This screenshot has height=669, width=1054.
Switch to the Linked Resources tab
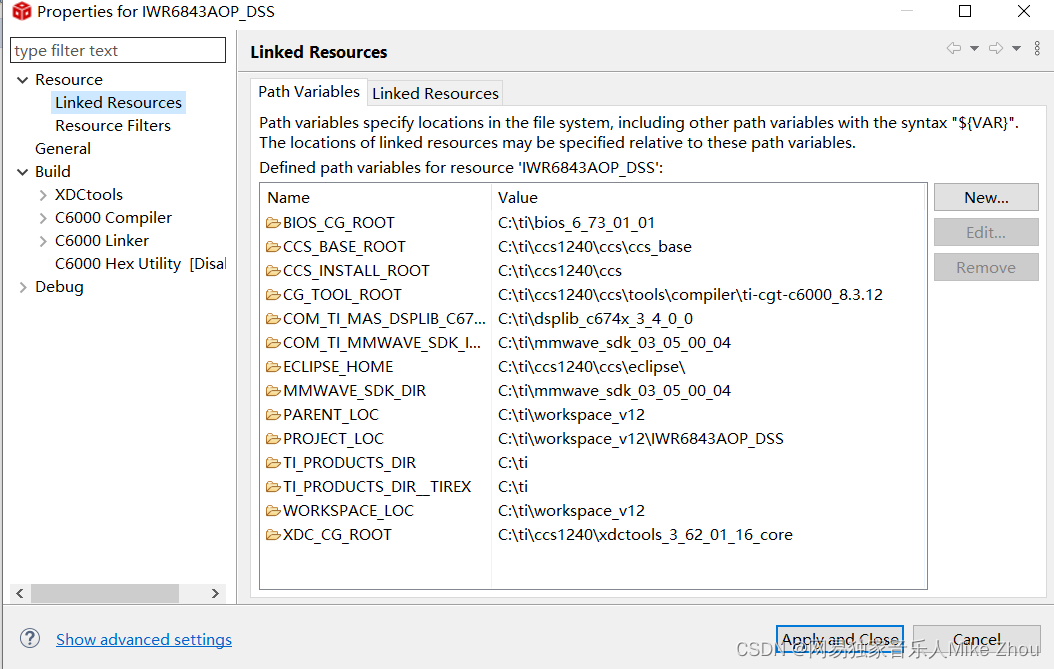point(435,93)
